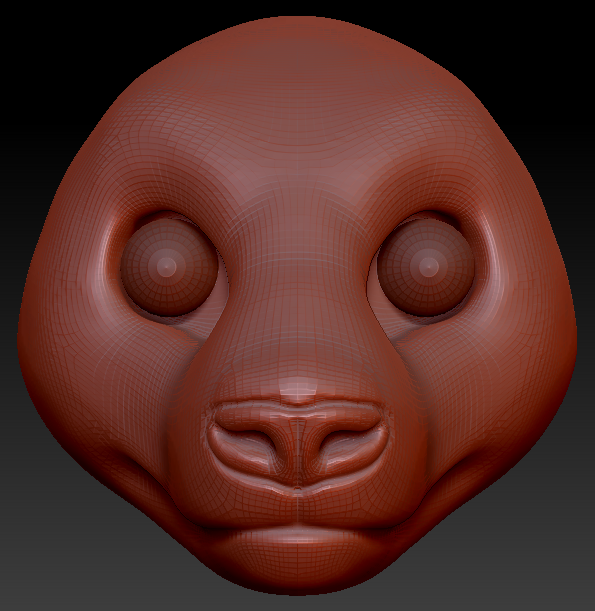Click the right eyeball's center point
The height and width of the screenshot is (611, 595).
click(x=429, y=267)
